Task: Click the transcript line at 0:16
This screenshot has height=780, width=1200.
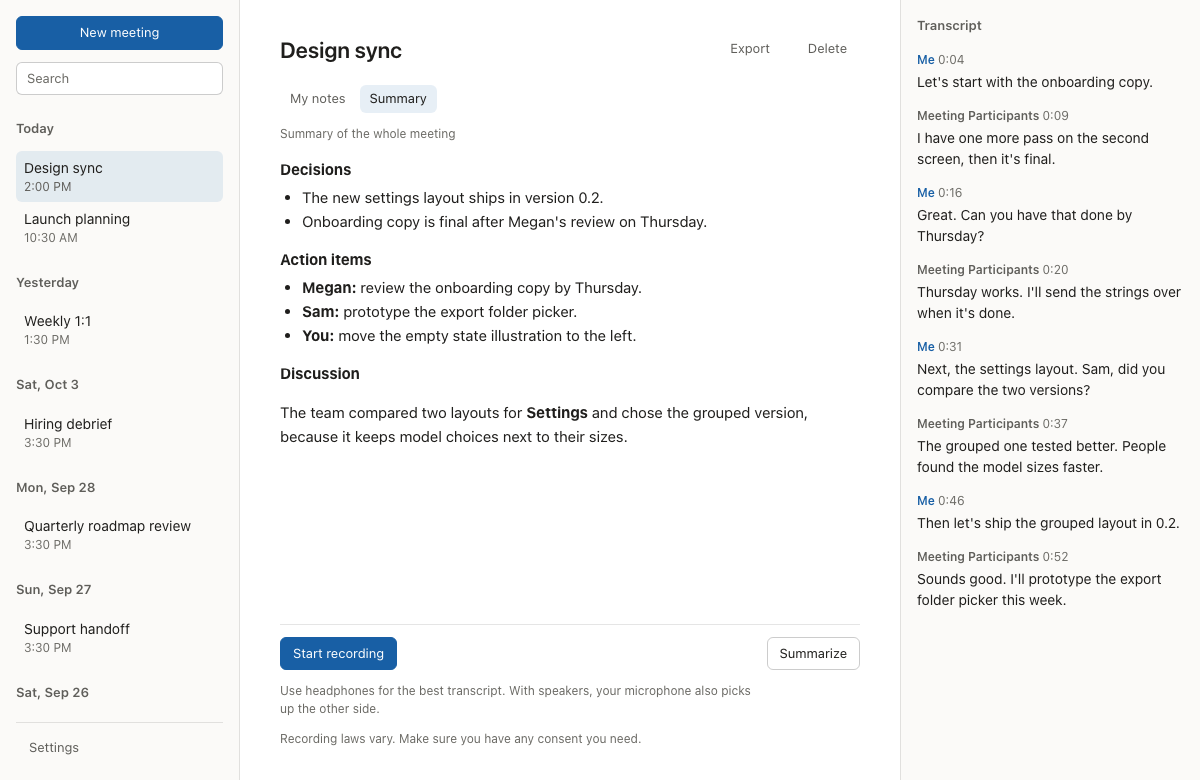Action: 1025,226
